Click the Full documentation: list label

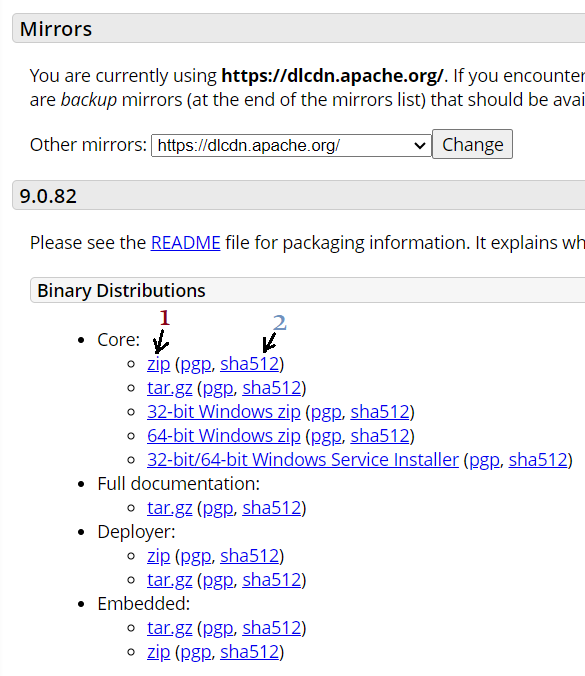tap(178, 484)
